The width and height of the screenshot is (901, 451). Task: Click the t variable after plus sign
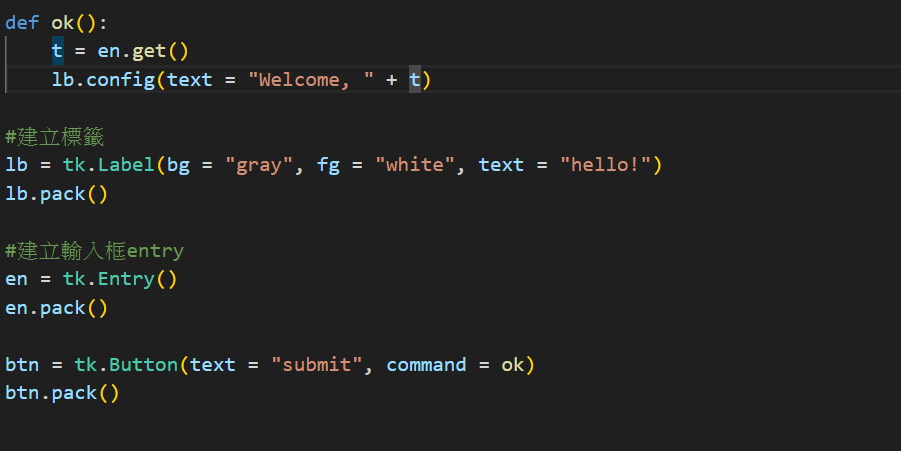tap(414, 80)
